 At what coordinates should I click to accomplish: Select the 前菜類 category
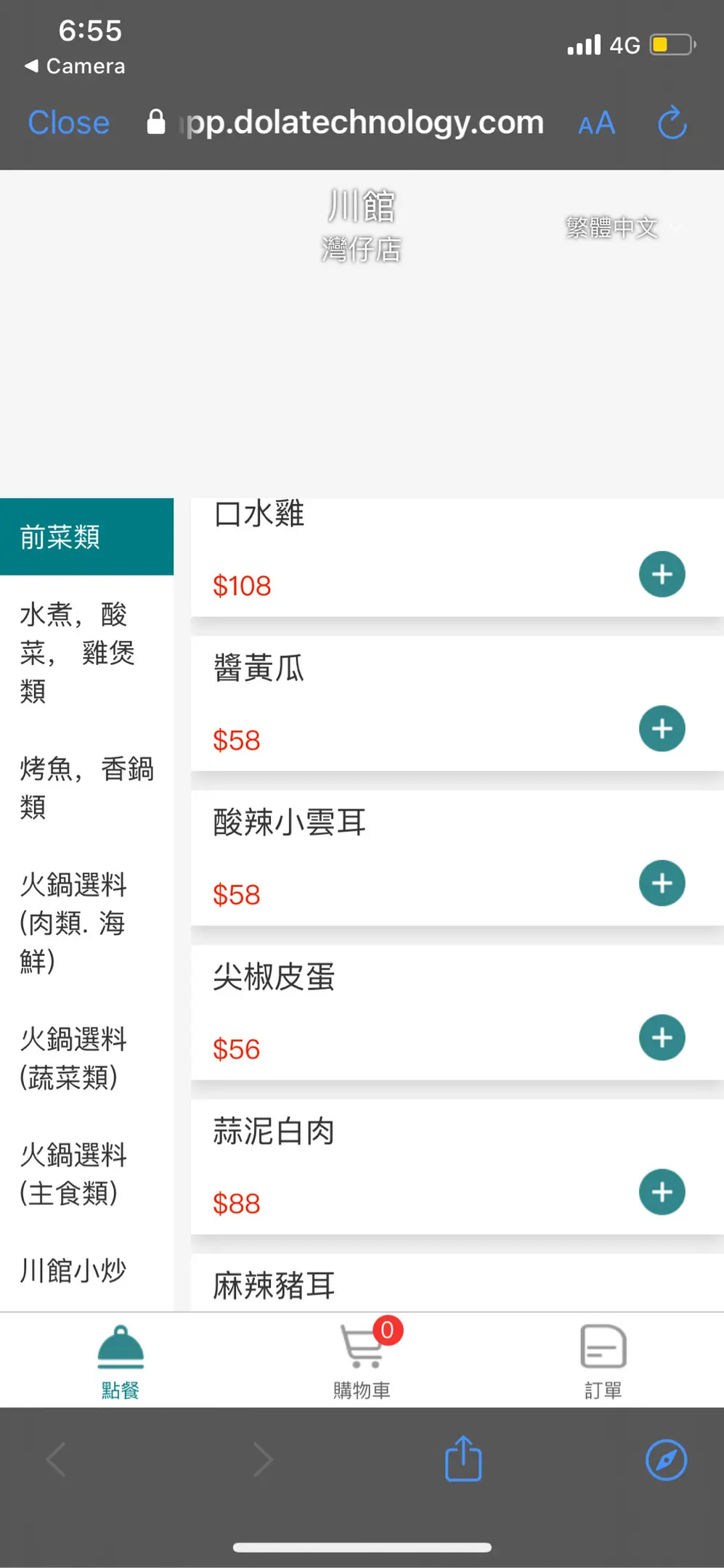point(86,537)
